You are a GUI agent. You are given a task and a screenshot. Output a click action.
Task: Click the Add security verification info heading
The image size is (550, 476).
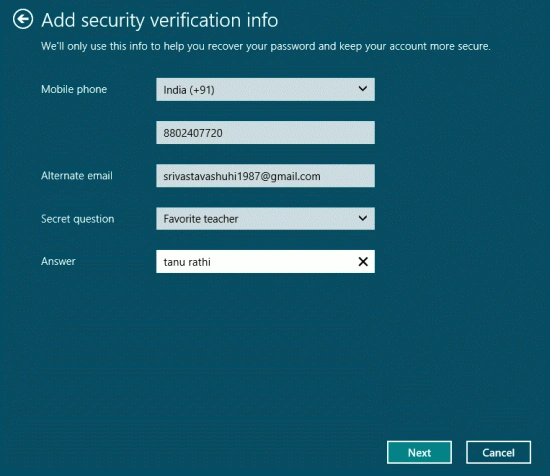tap(160, 20)
